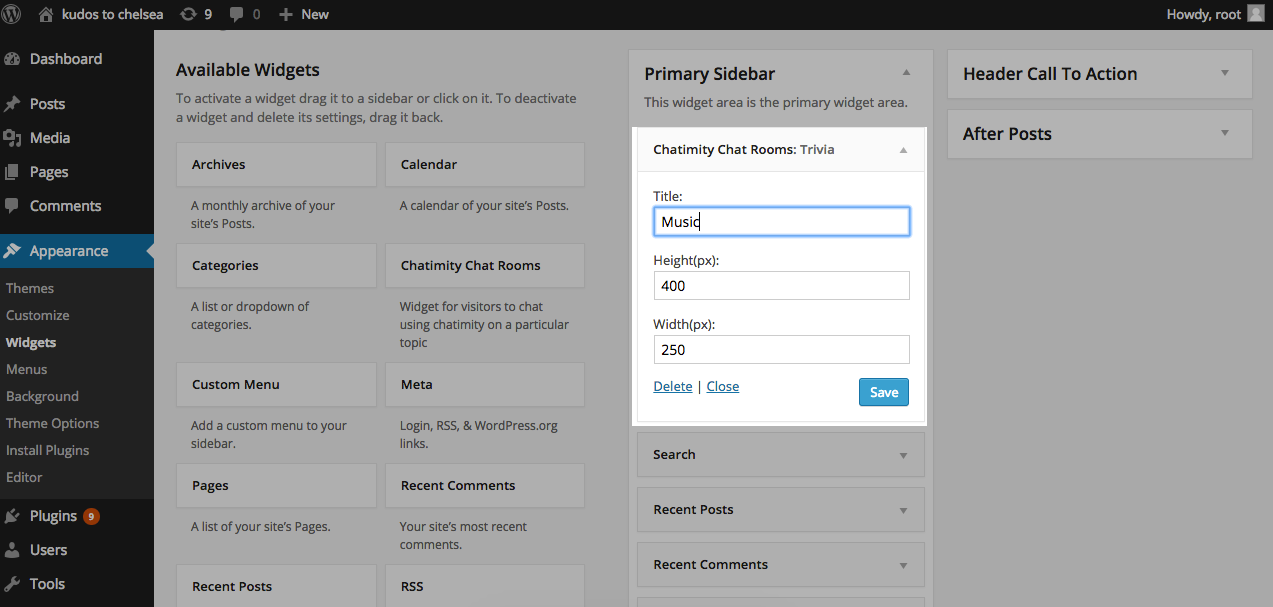Screen dimensions: 1273x607
Task: Select the Categories available widget
Action: tap(276, 265)
